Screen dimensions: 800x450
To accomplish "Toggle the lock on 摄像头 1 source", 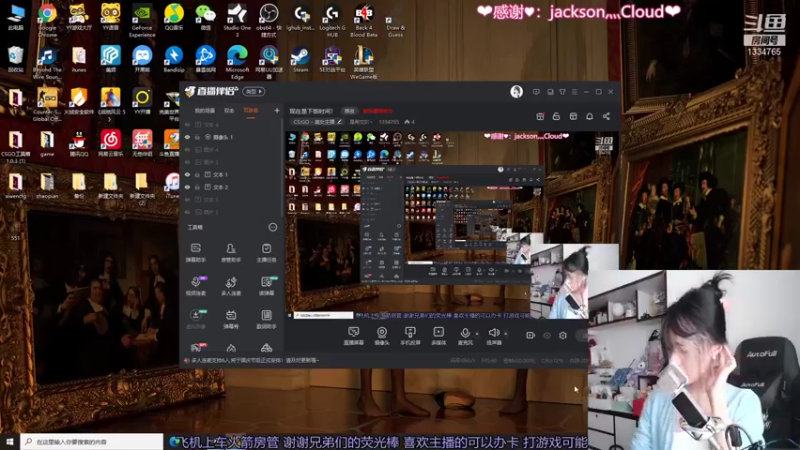I will click(197, 137).
